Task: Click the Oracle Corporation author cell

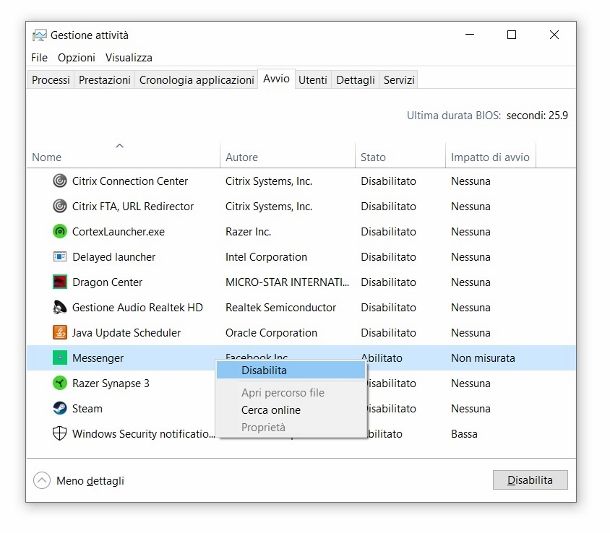Action: (271, 333)
